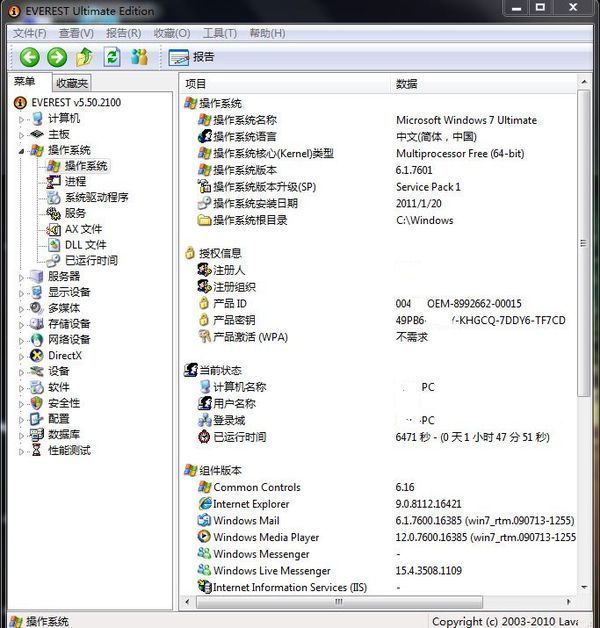
Task: Expand the 多媒体 tree node
Action: click(x=21, y=309)
